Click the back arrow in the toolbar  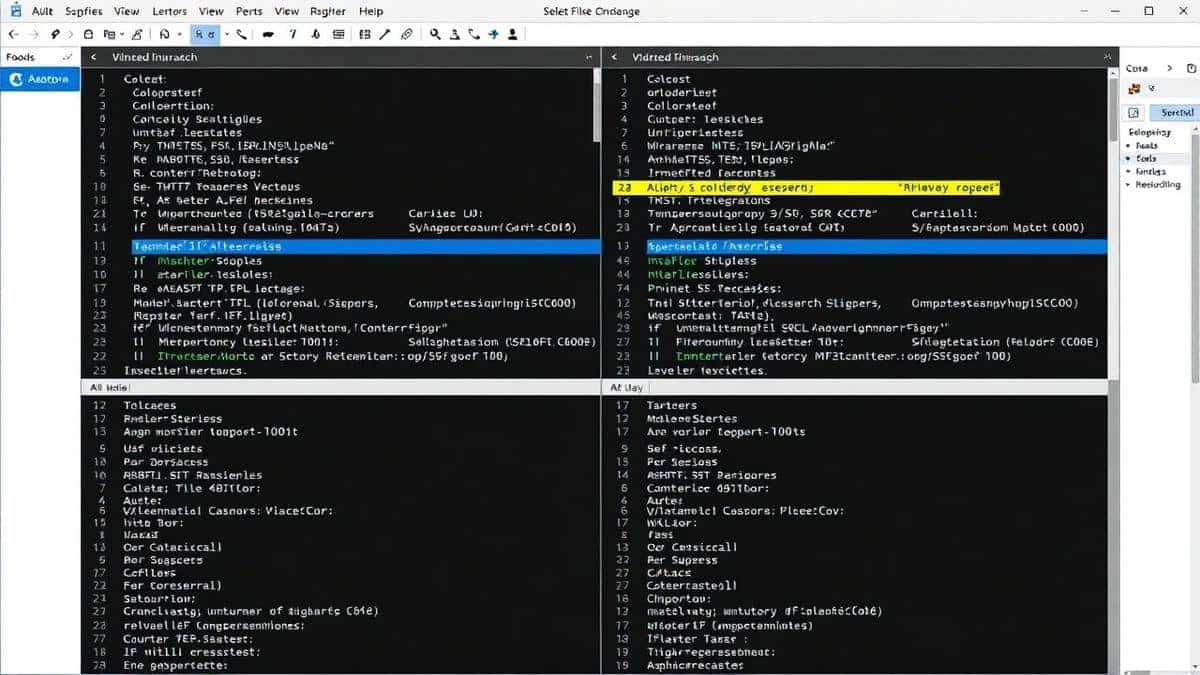point(12,34)
